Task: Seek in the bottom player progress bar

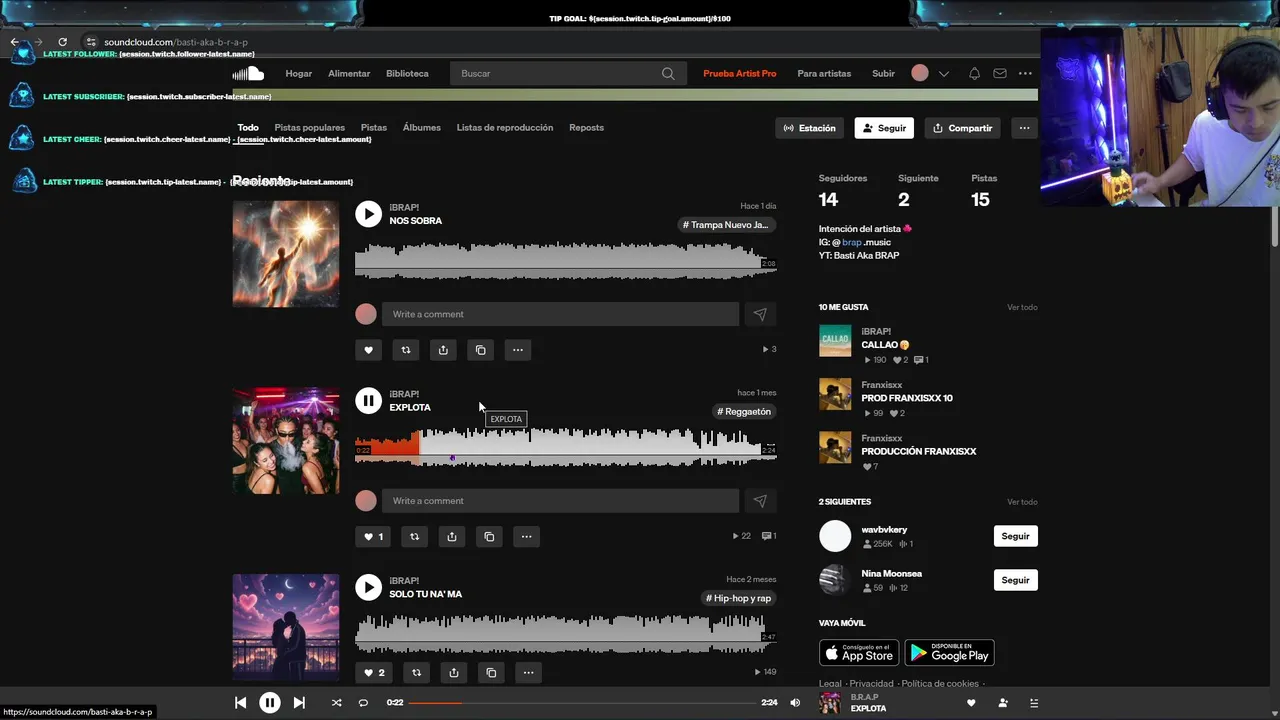Action: tap(584, 703)
